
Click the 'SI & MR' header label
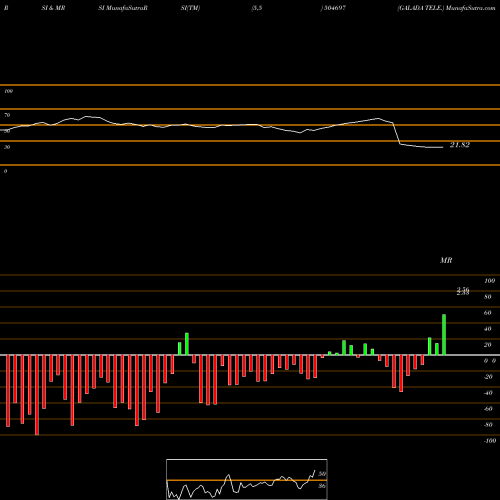pyautogui.click(x=53, y=8)
